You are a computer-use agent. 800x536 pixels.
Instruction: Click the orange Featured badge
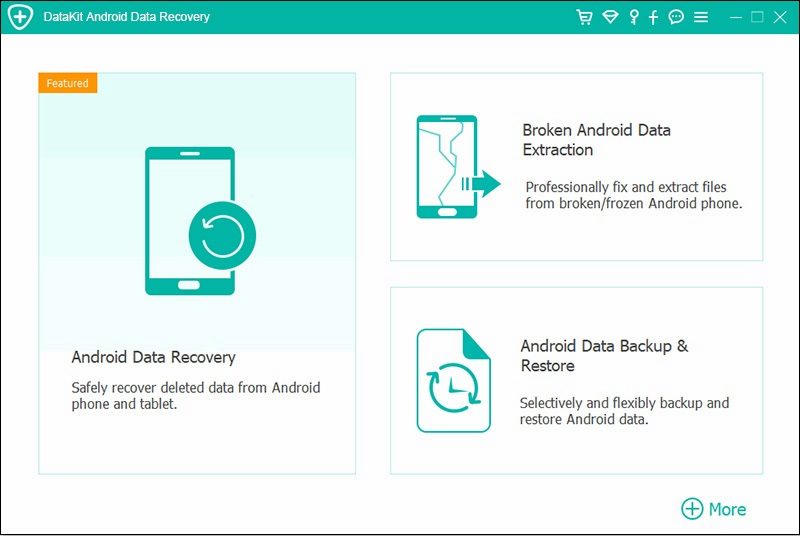(x=68, y=83)
